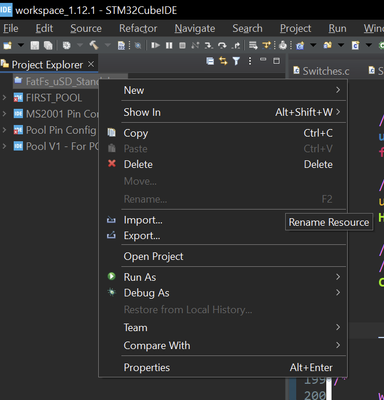The height and width of the screenshot is (400, 384).
Task: Open the Project menu
Action: [295, 28]
